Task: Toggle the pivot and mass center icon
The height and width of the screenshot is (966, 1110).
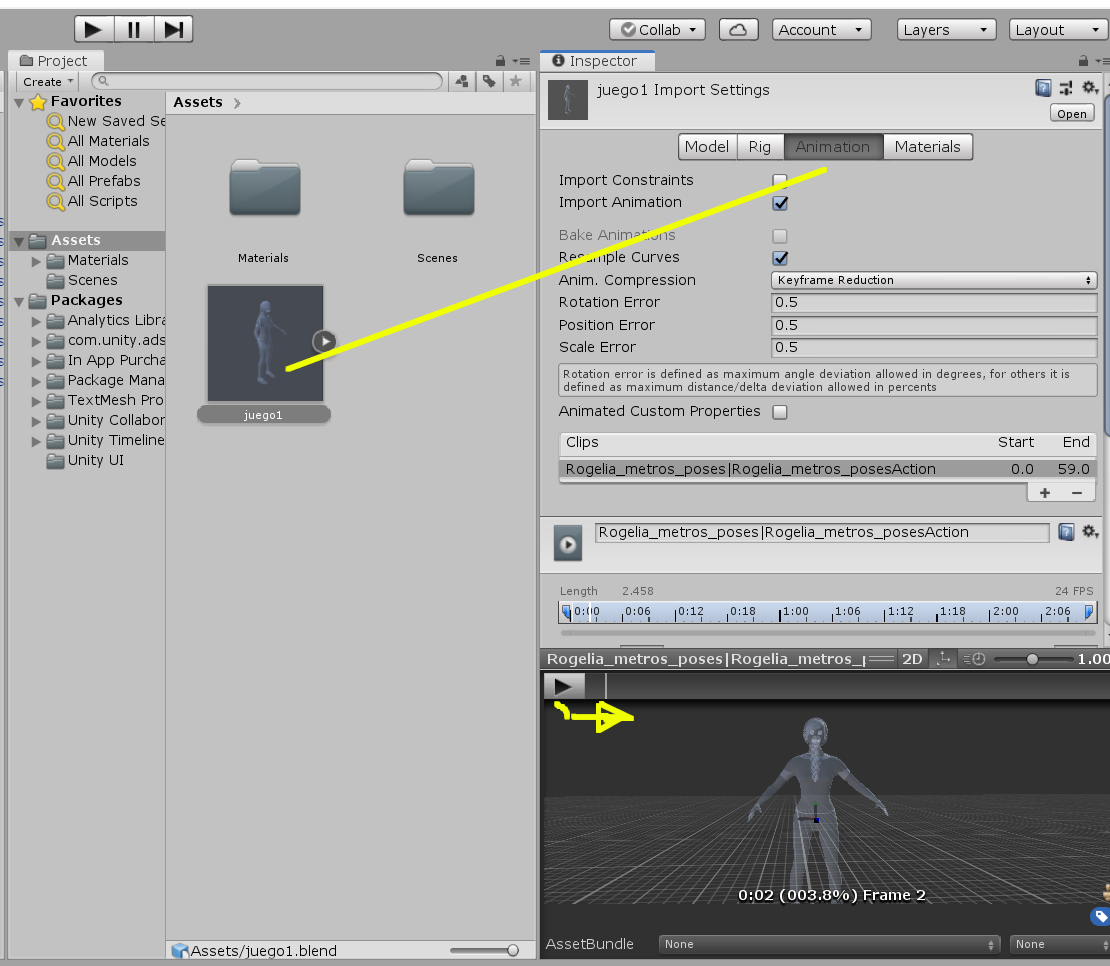Action: pyautogui.click(x=944, y=659)
